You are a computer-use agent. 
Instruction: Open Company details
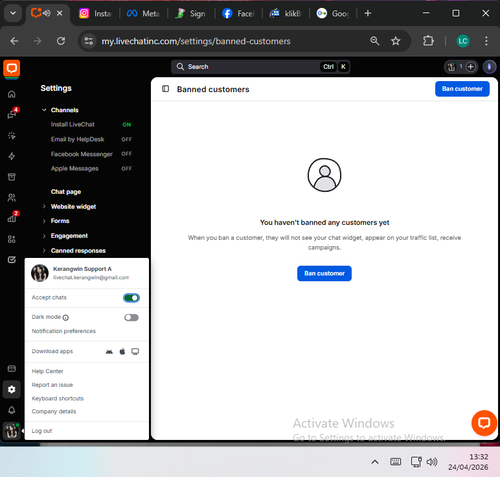pyautogui.click(x=54, y=412)
